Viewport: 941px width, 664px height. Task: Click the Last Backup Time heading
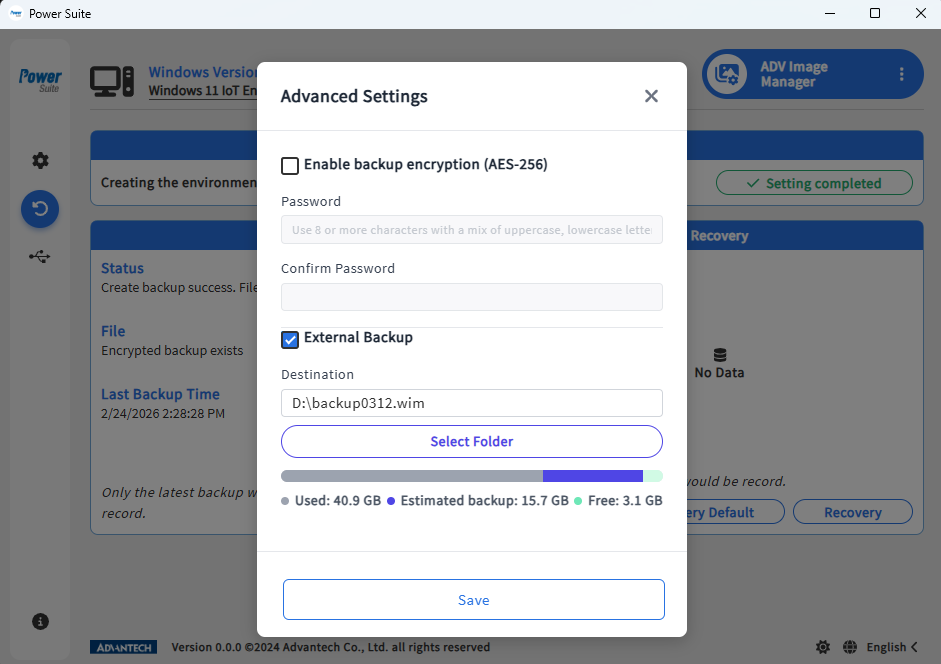pos(160,394)
